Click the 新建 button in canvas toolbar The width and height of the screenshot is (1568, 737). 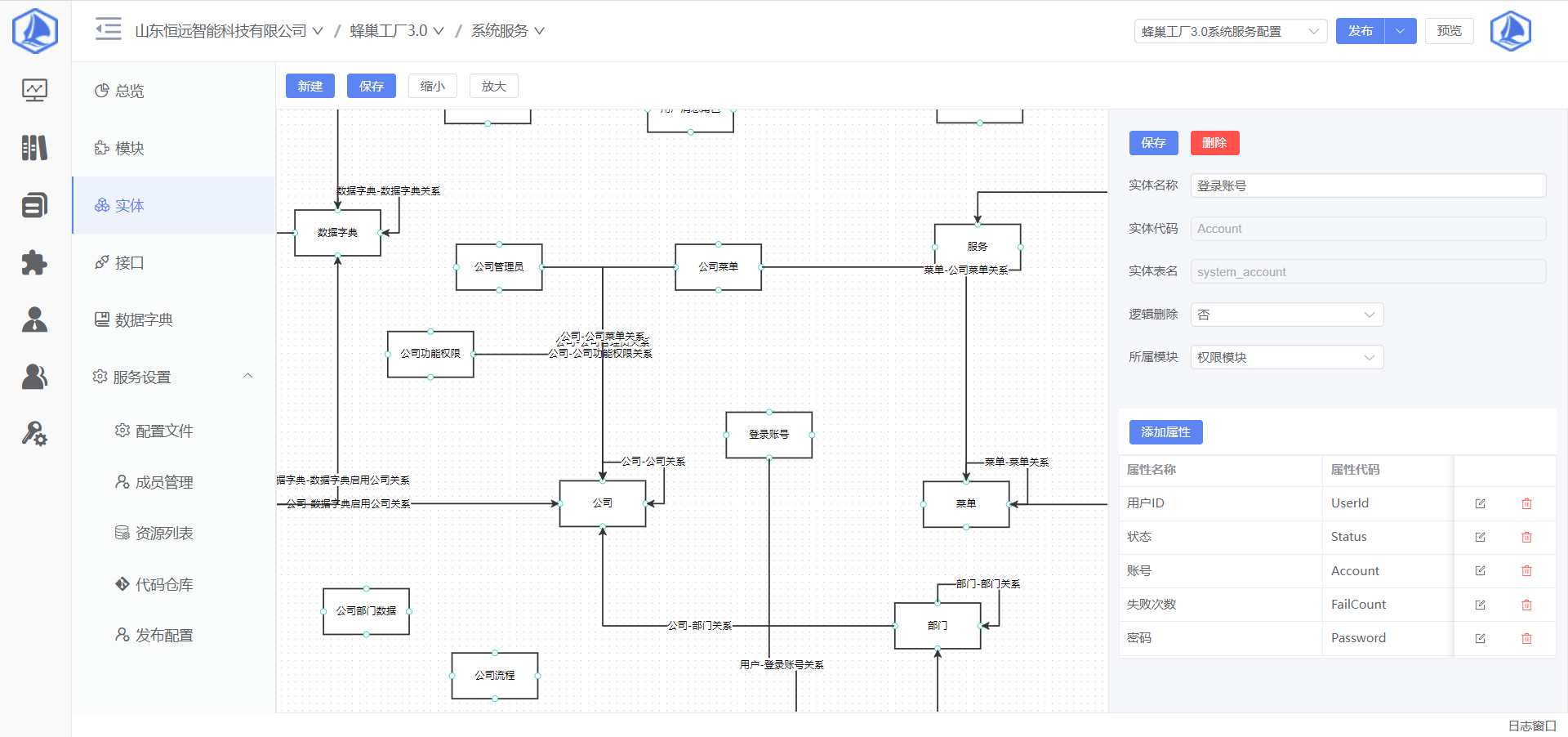[x=310, y=86]
